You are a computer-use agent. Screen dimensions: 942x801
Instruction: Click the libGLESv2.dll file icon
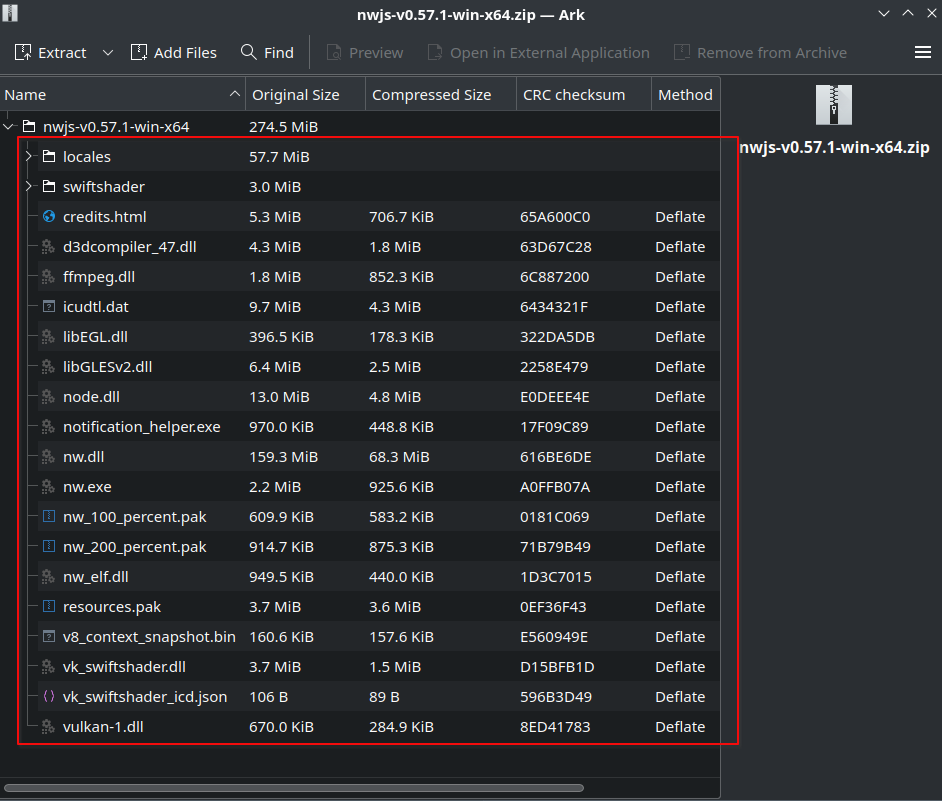(x=49, y=367)
